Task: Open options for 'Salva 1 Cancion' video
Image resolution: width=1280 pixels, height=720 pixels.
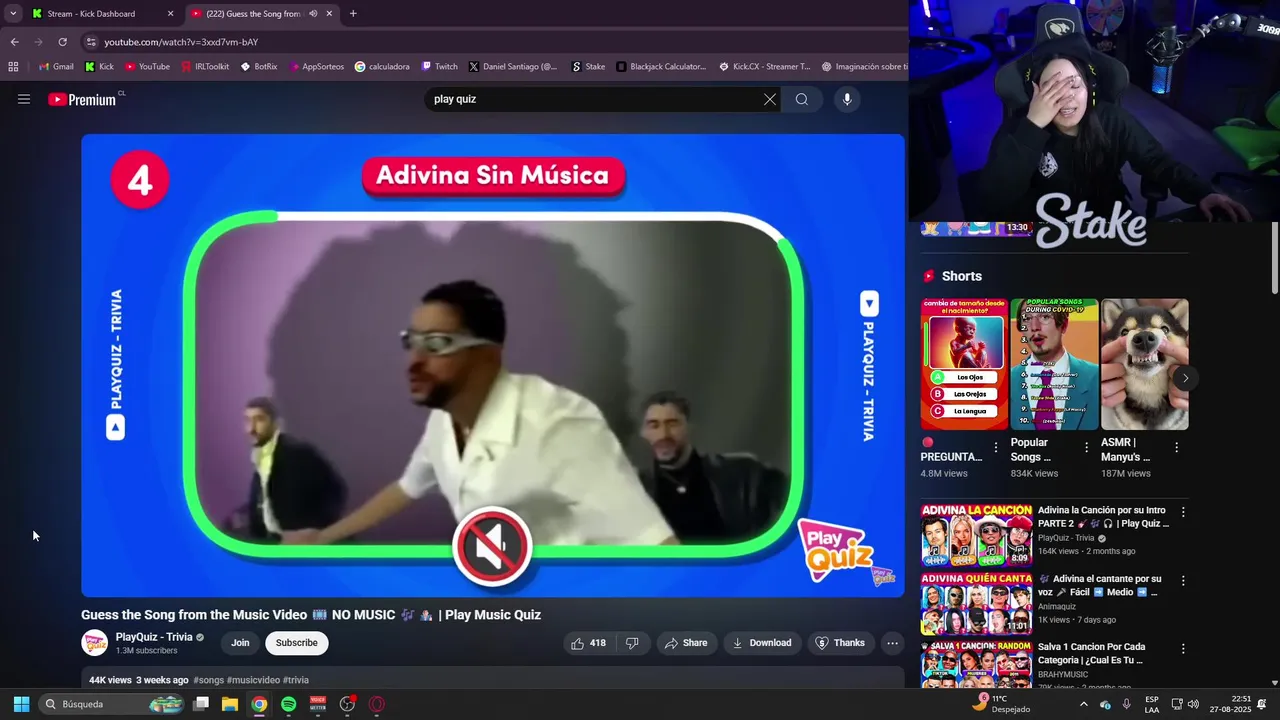Action: (1183, 648)
